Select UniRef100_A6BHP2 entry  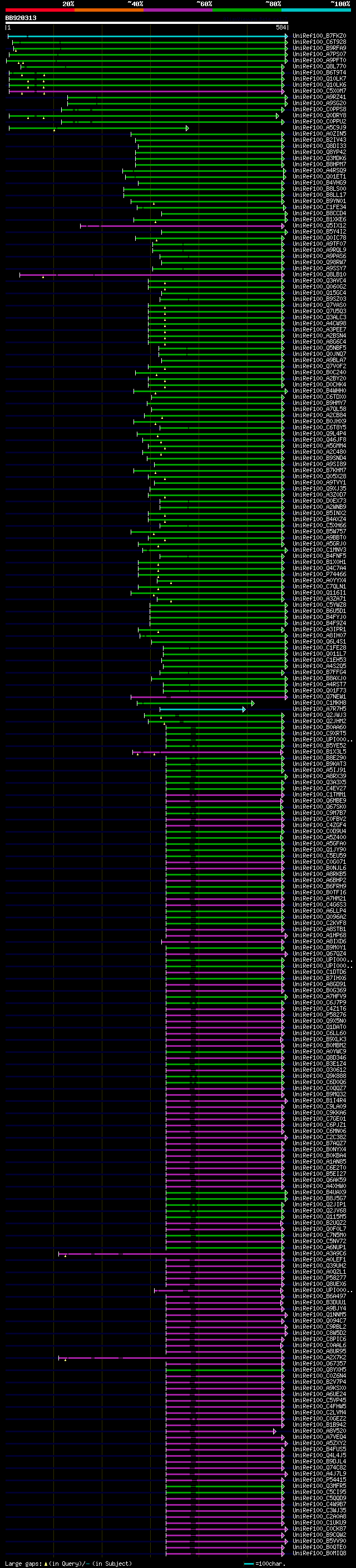[x=319, y=879]
